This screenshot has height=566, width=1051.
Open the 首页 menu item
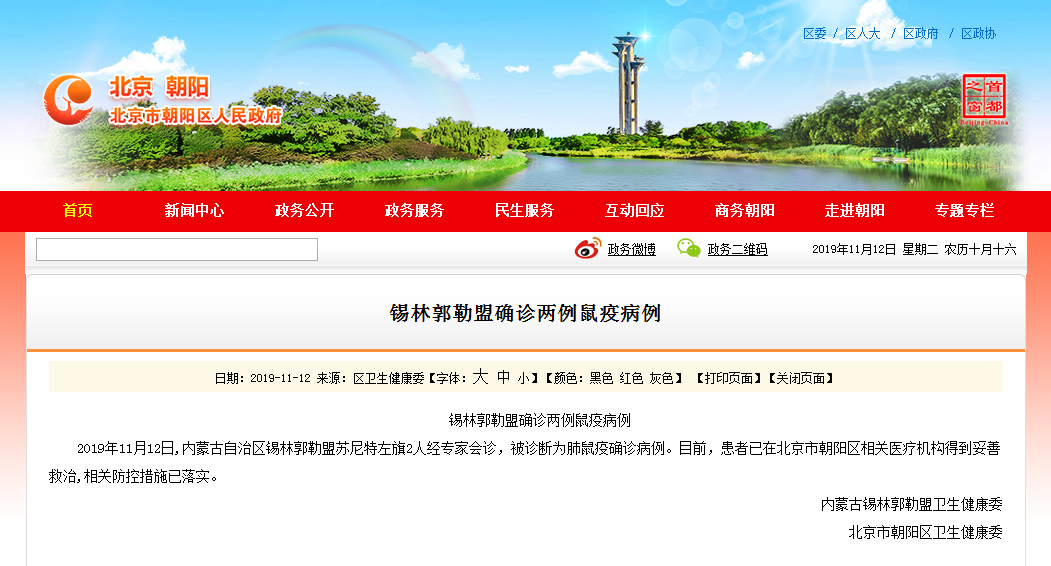point(78,211)
